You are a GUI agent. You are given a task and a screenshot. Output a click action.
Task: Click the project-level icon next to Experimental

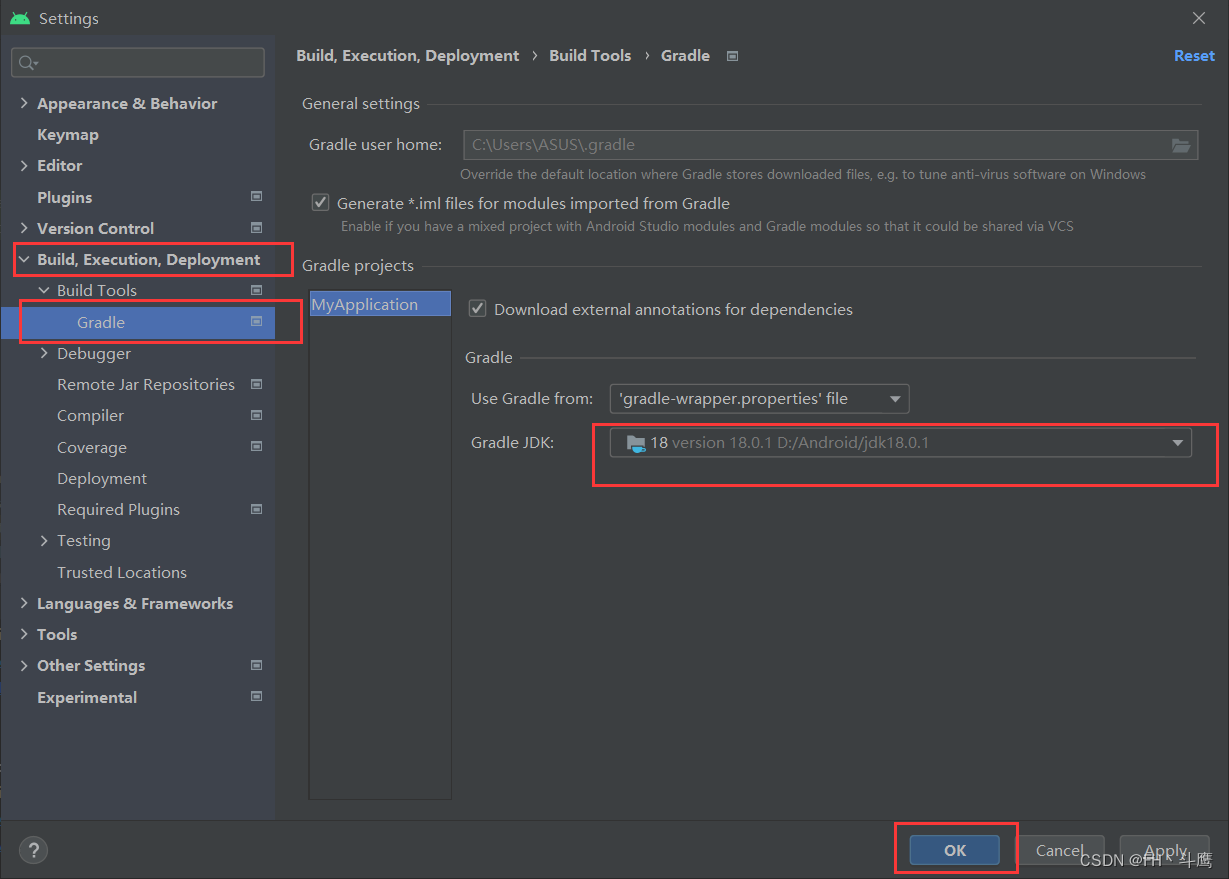pos(257,697)
